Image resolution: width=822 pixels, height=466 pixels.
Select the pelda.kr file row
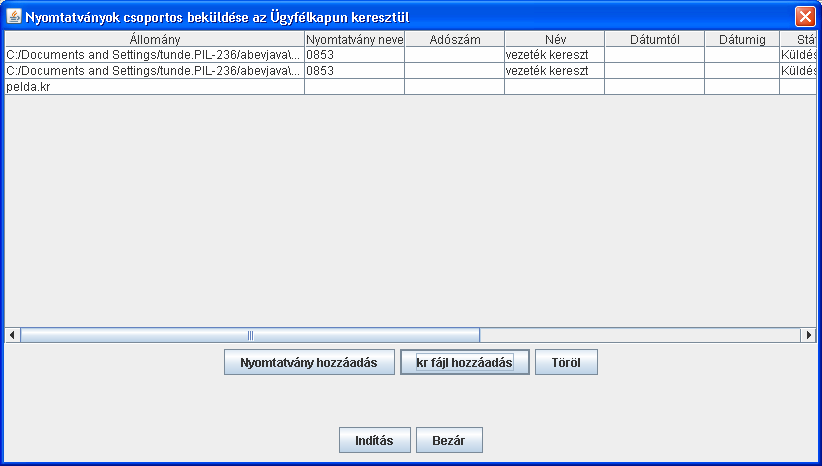[x=410, y=86]
